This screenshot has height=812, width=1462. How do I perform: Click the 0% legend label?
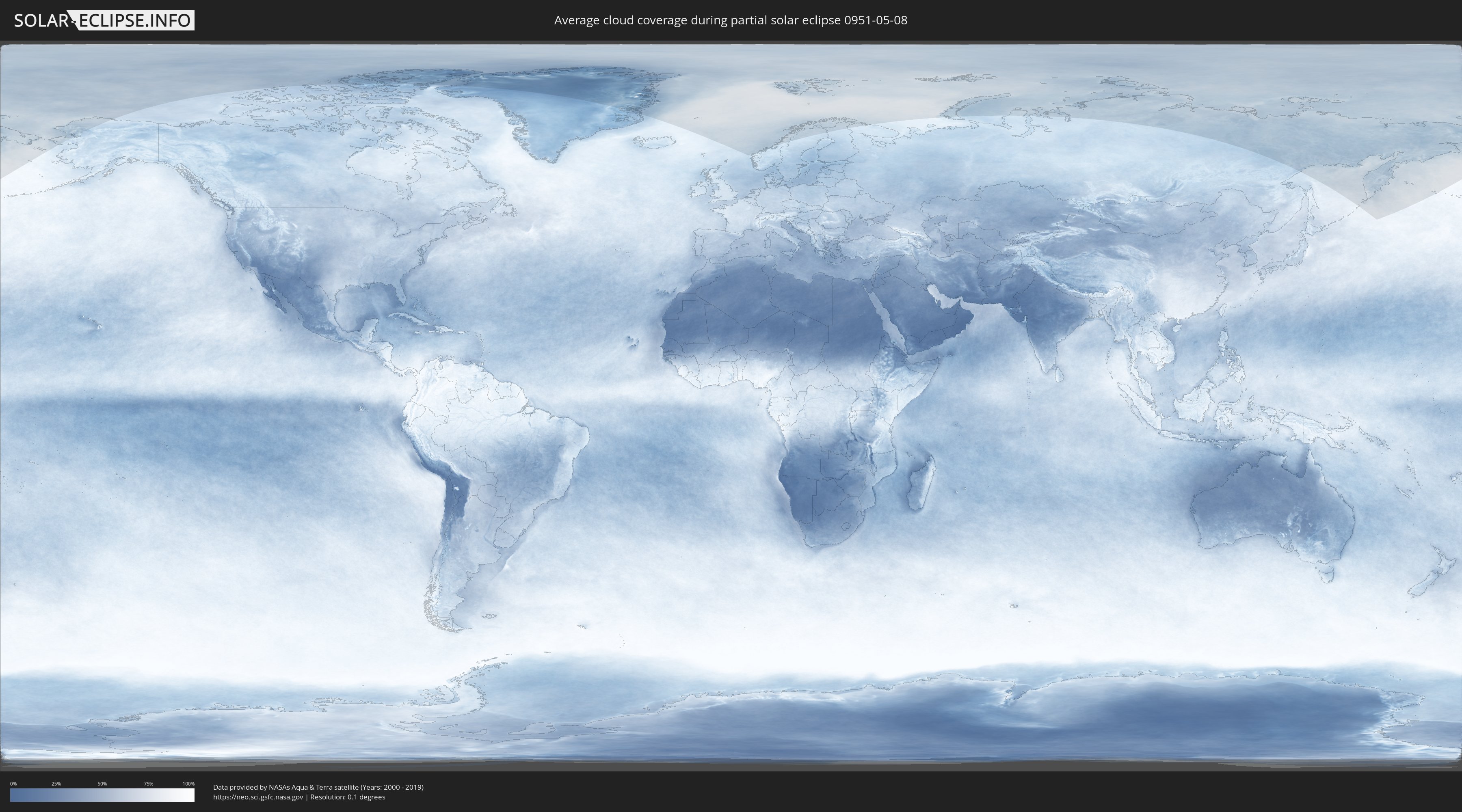point(13,784)
